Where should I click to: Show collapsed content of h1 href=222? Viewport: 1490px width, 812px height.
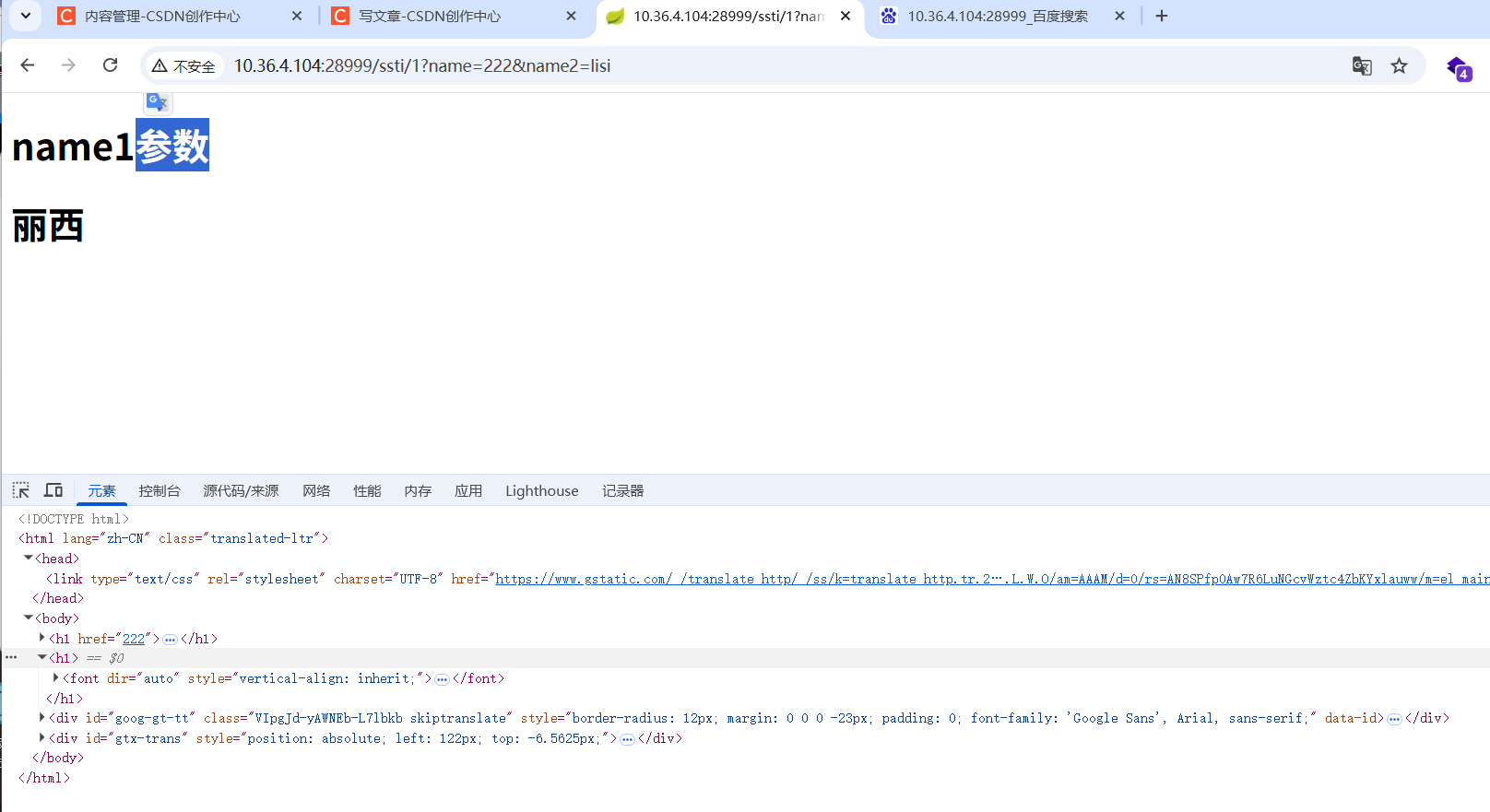tap(171, 639)
